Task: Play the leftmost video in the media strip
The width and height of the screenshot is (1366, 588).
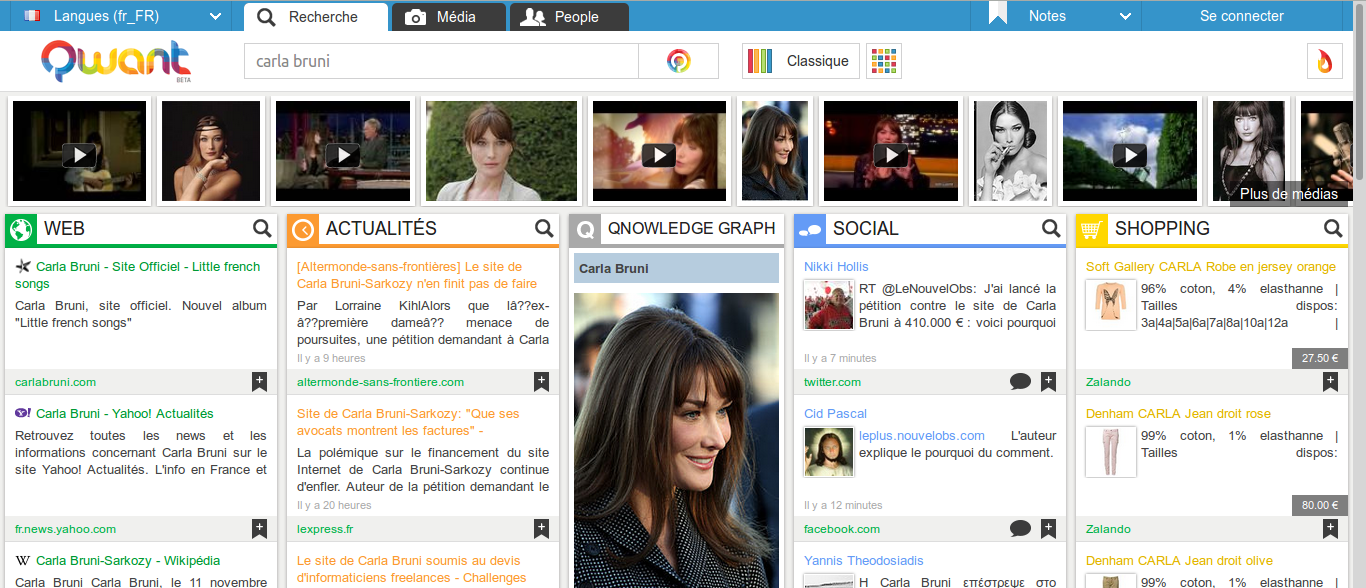Action: coord(79,151)
